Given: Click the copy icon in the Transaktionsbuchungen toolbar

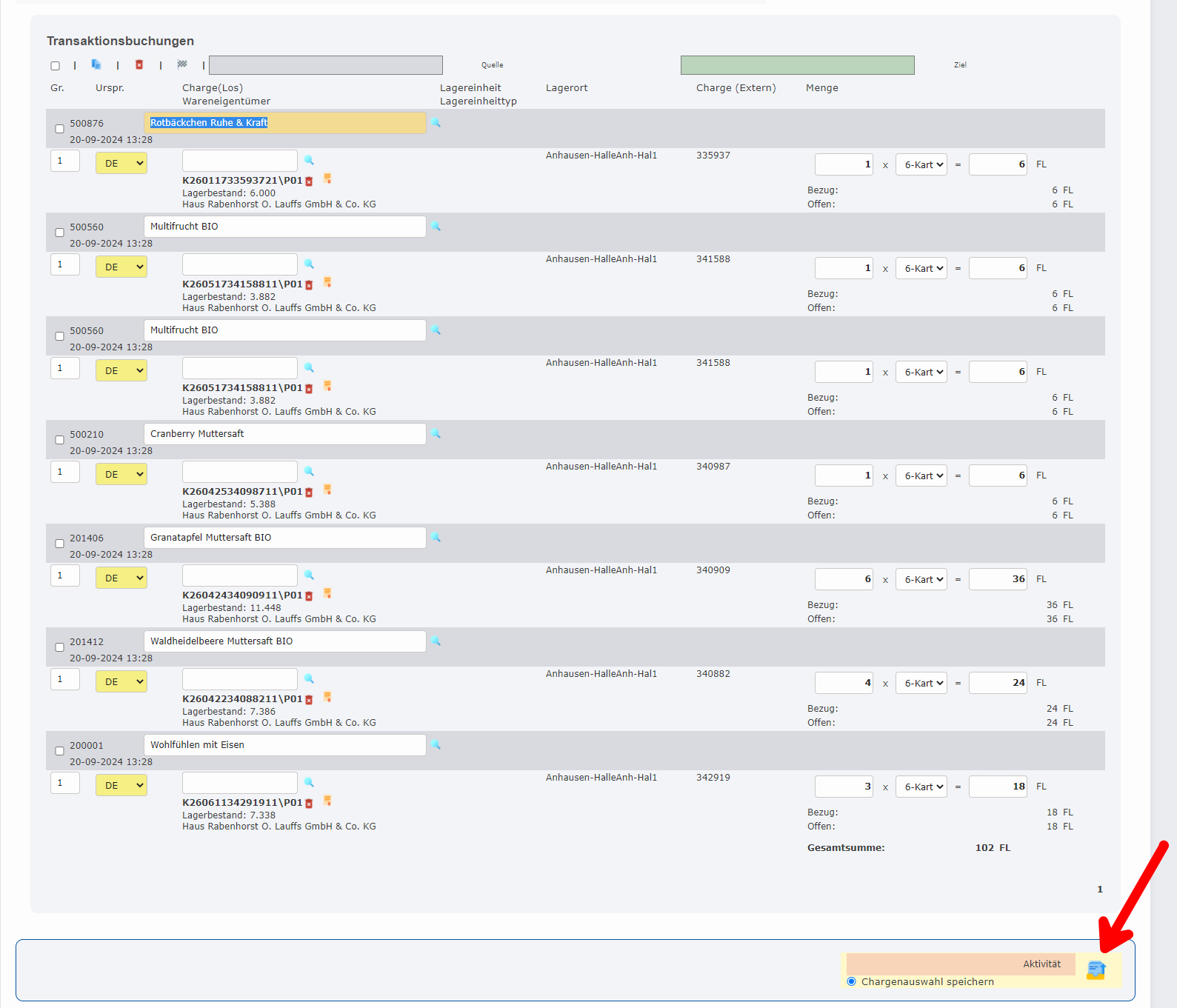Looking at the screenshot, I should coord(96,64).
